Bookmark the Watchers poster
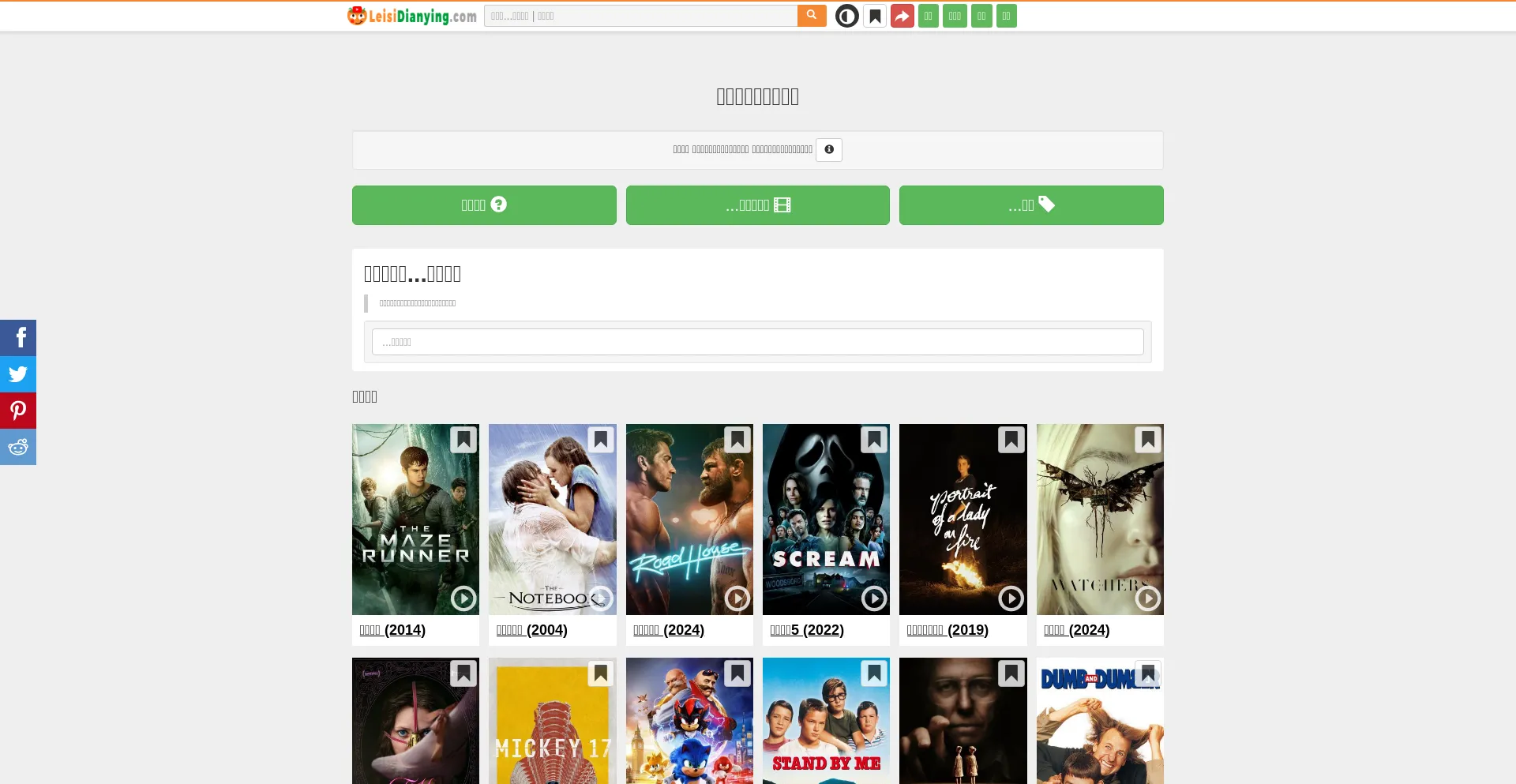 click(1148, 440)
